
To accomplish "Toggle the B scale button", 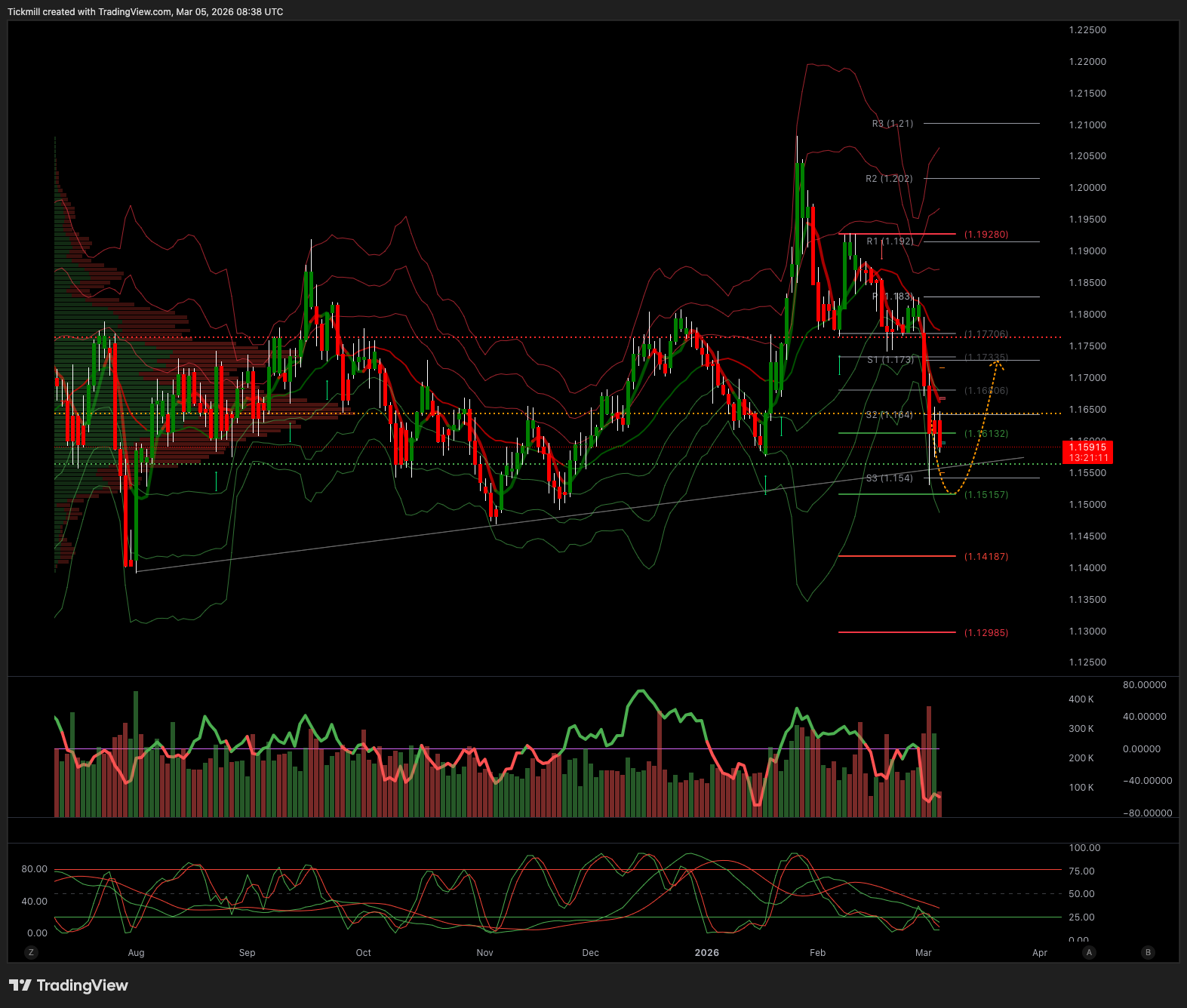I will click(1148, 952).
